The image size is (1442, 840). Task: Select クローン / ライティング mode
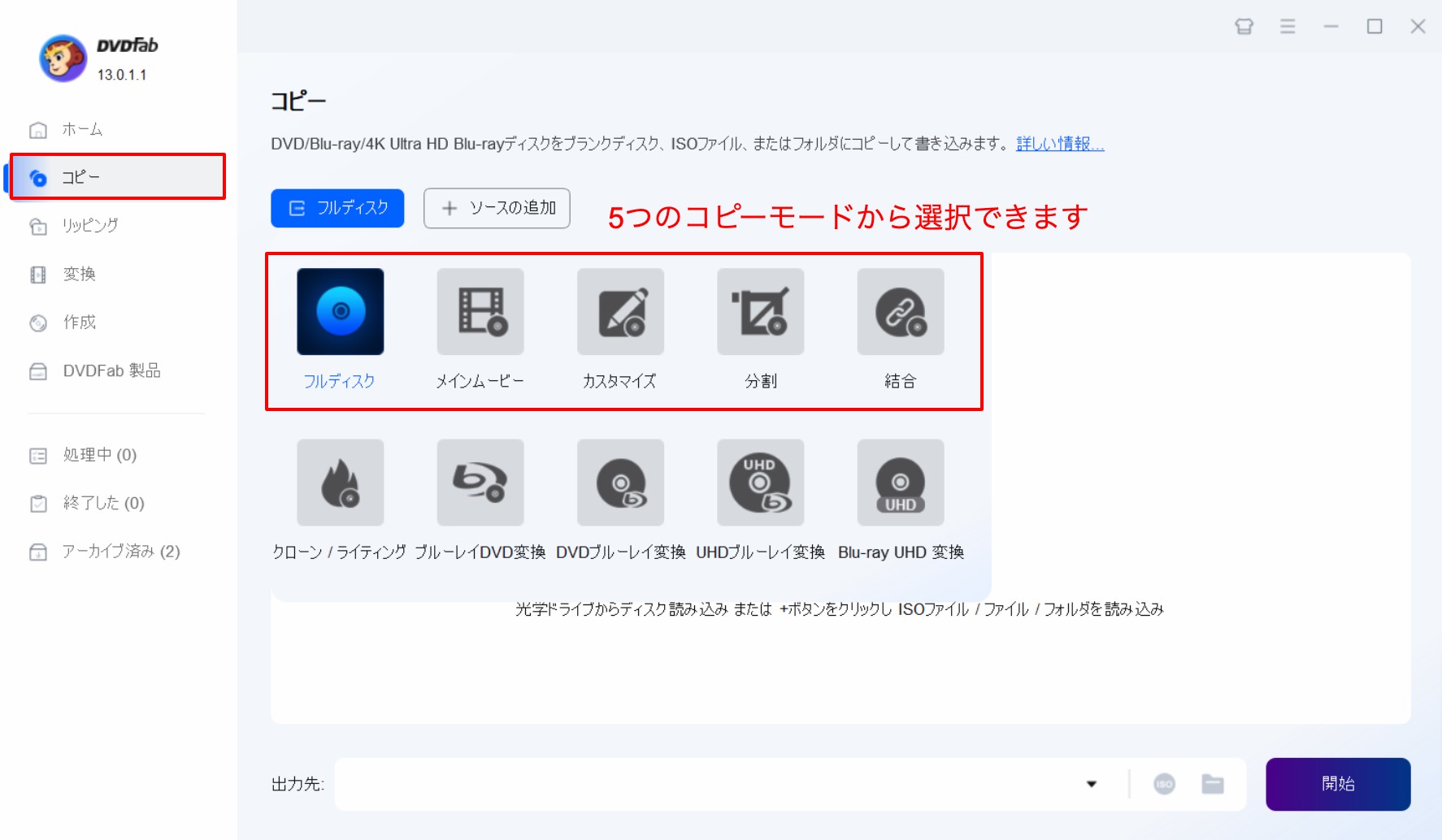[341, 483]
